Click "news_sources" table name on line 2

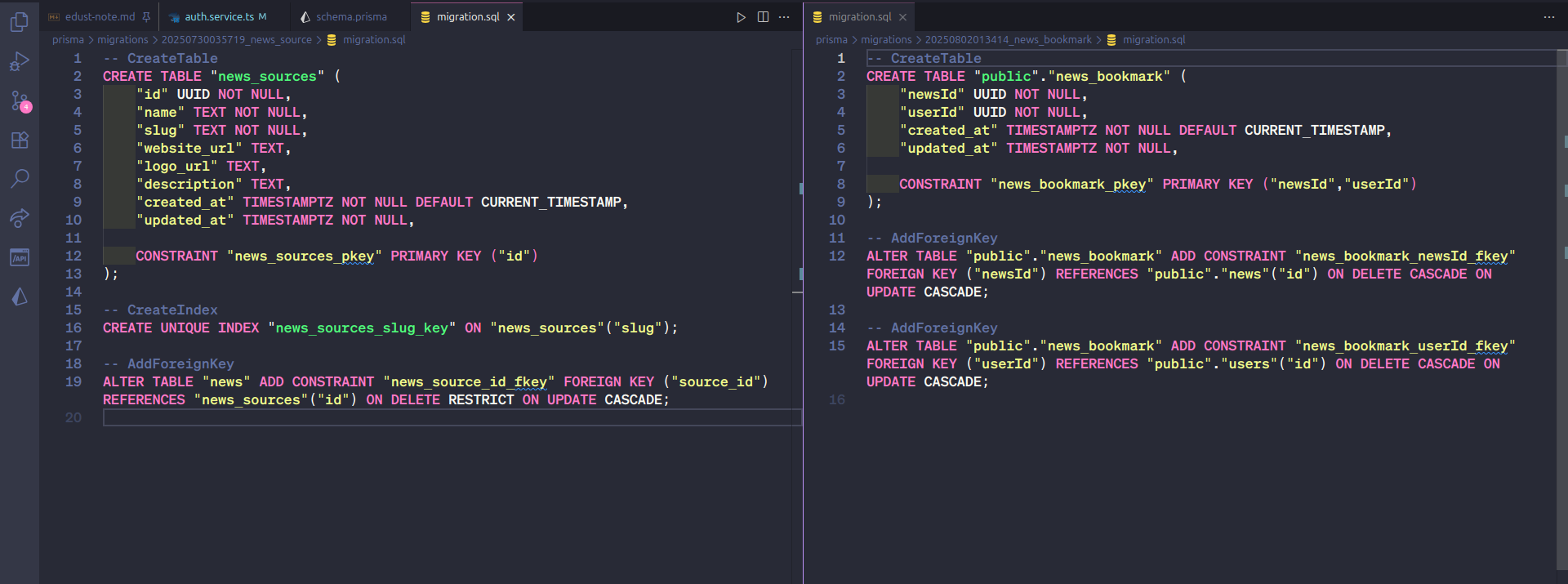267,76
